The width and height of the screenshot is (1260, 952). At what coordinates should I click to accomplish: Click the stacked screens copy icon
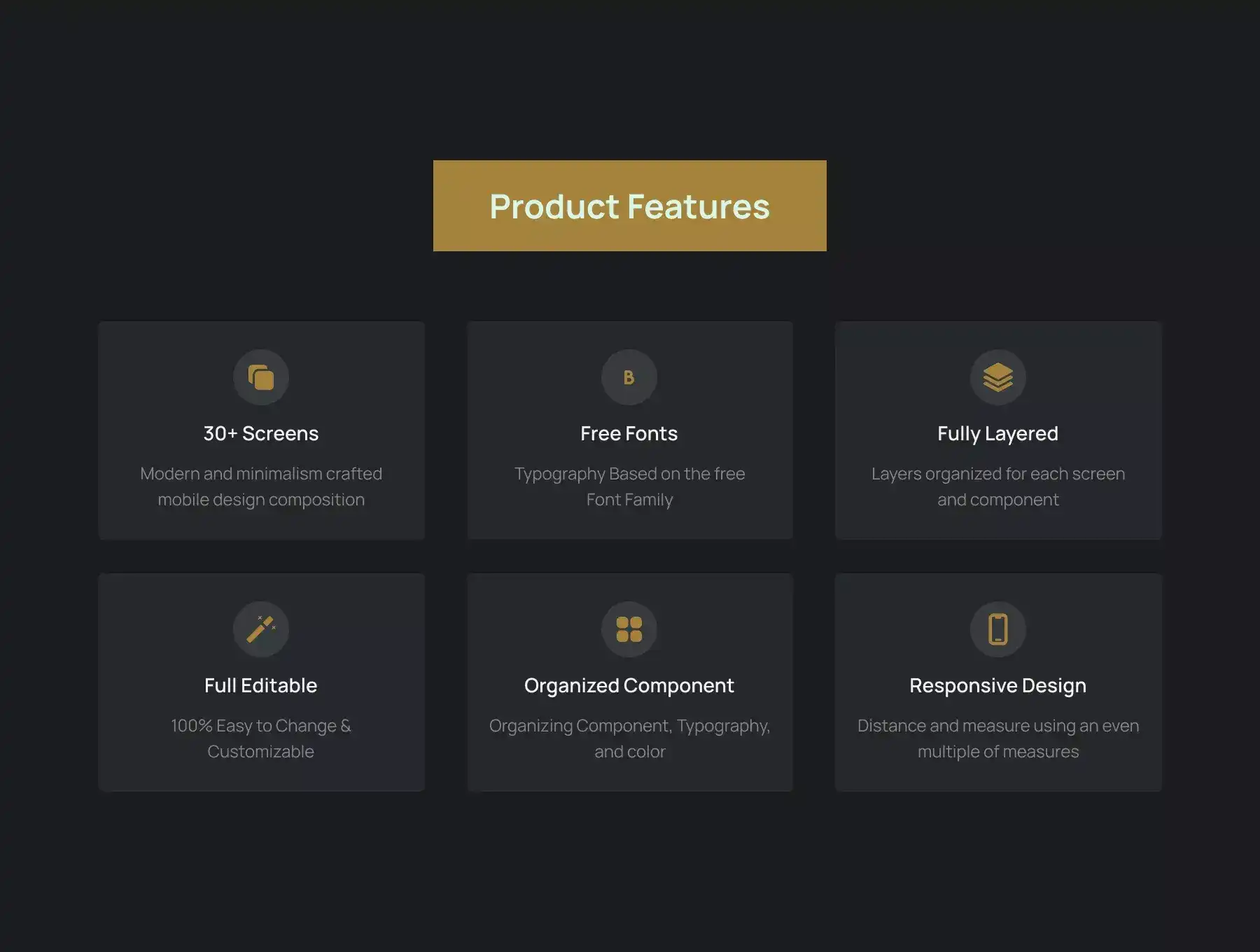point(261,377)
